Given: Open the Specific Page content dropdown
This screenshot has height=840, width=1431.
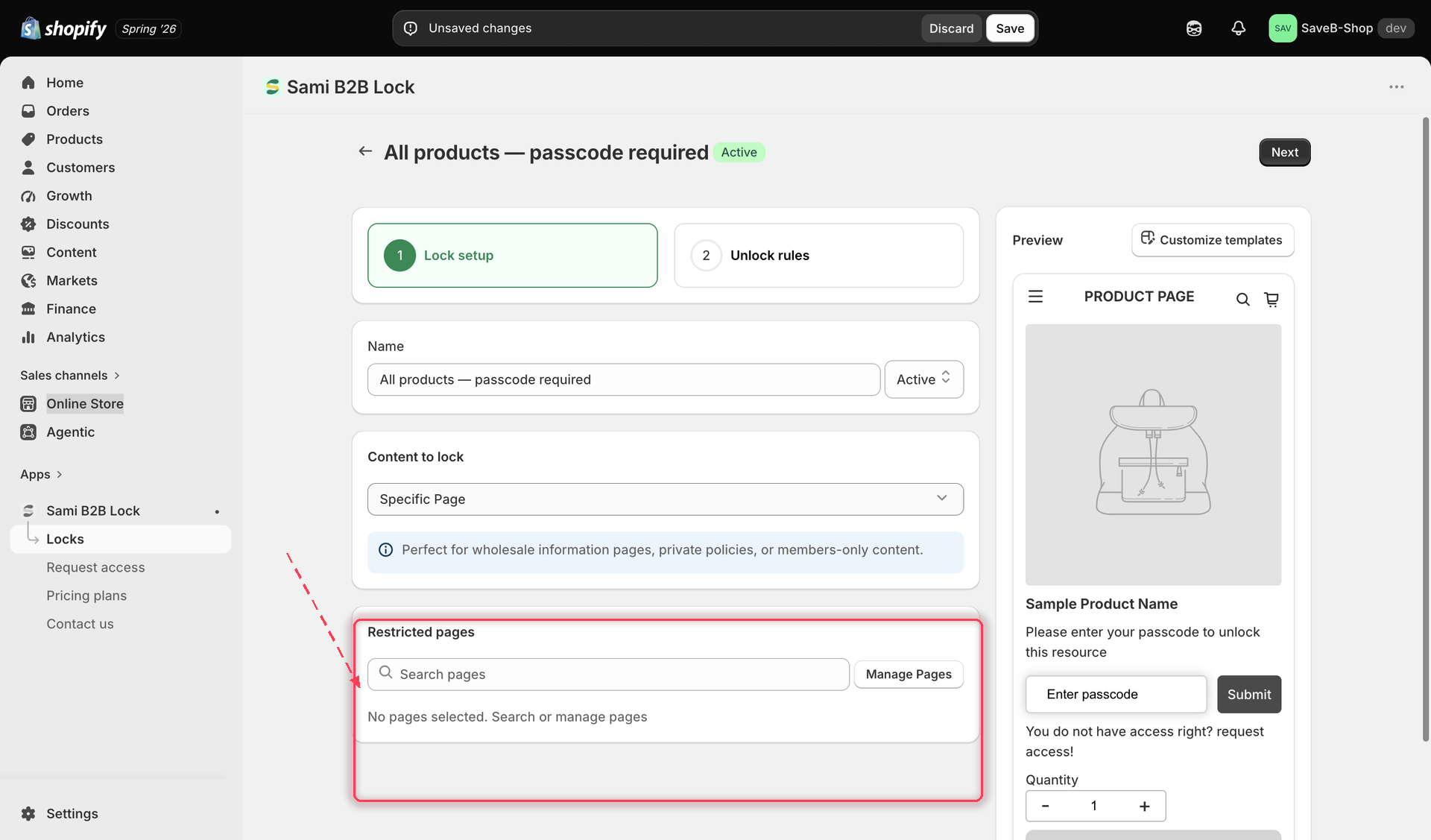Looking at the screenshot, I should click(665, 499).
